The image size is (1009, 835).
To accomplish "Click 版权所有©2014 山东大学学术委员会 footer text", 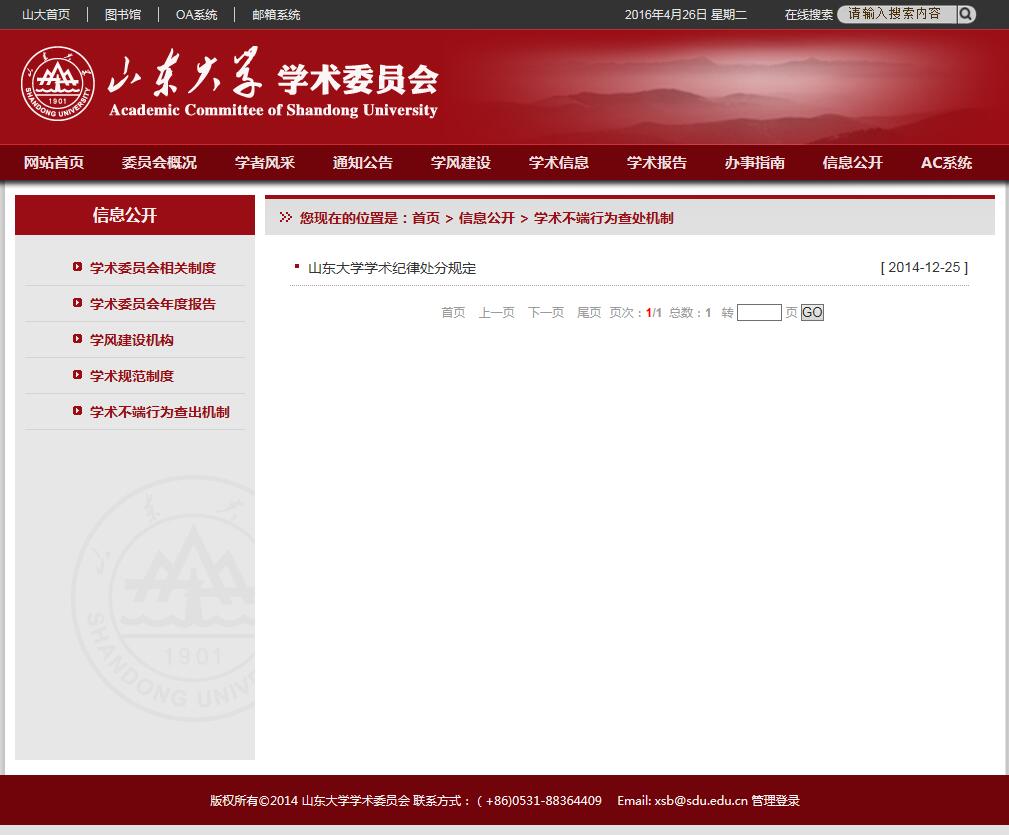I will 310,801.
